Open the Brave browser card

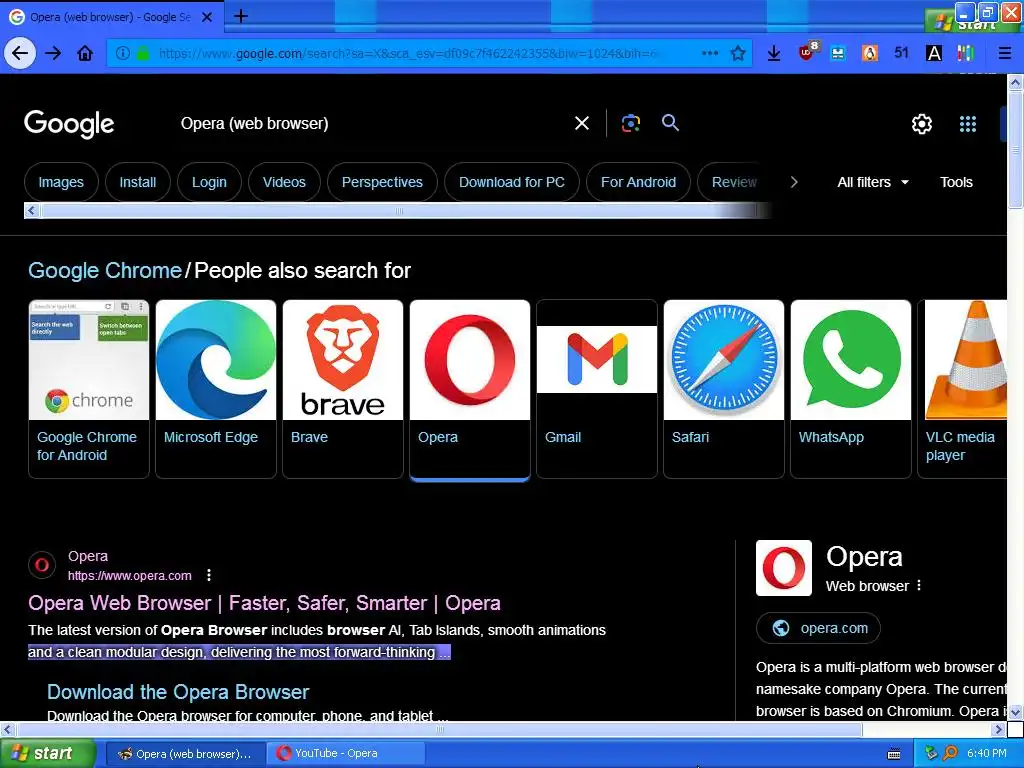point(343,389)
